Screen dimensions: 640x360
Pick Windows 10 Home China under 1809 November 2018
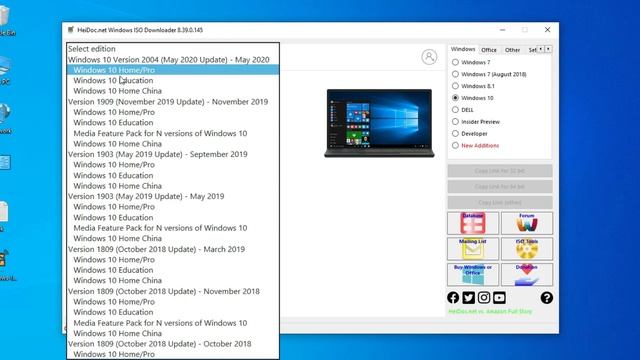click(173, 333)
